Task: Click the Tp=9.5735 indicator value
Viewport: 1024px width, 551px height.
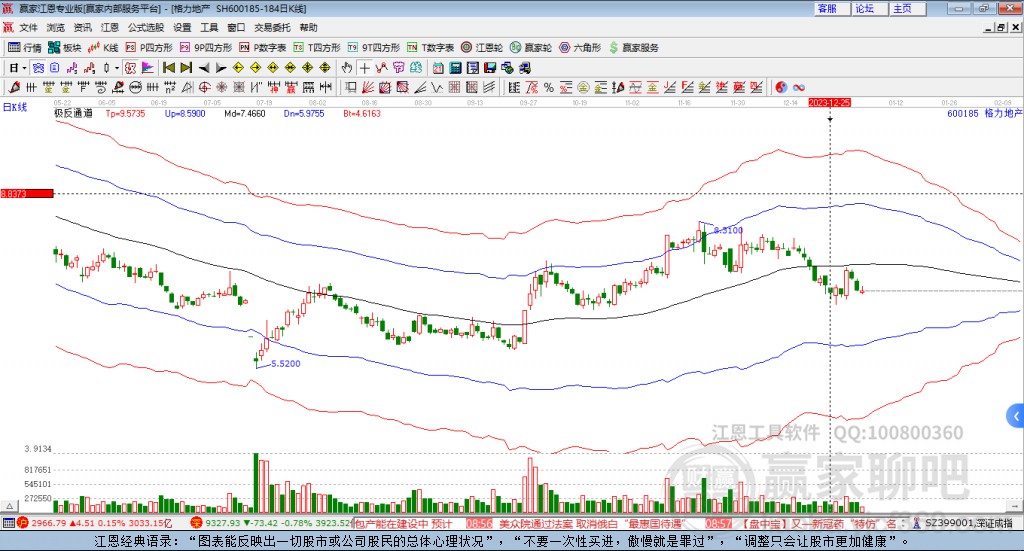Action: [x=125, y=114]
